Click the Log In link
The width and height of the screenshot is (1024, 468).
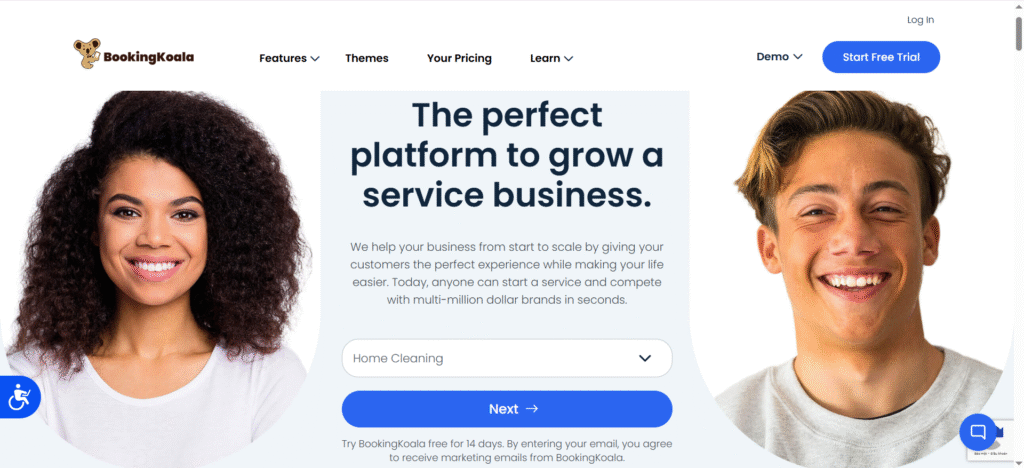tap(920, 20)
